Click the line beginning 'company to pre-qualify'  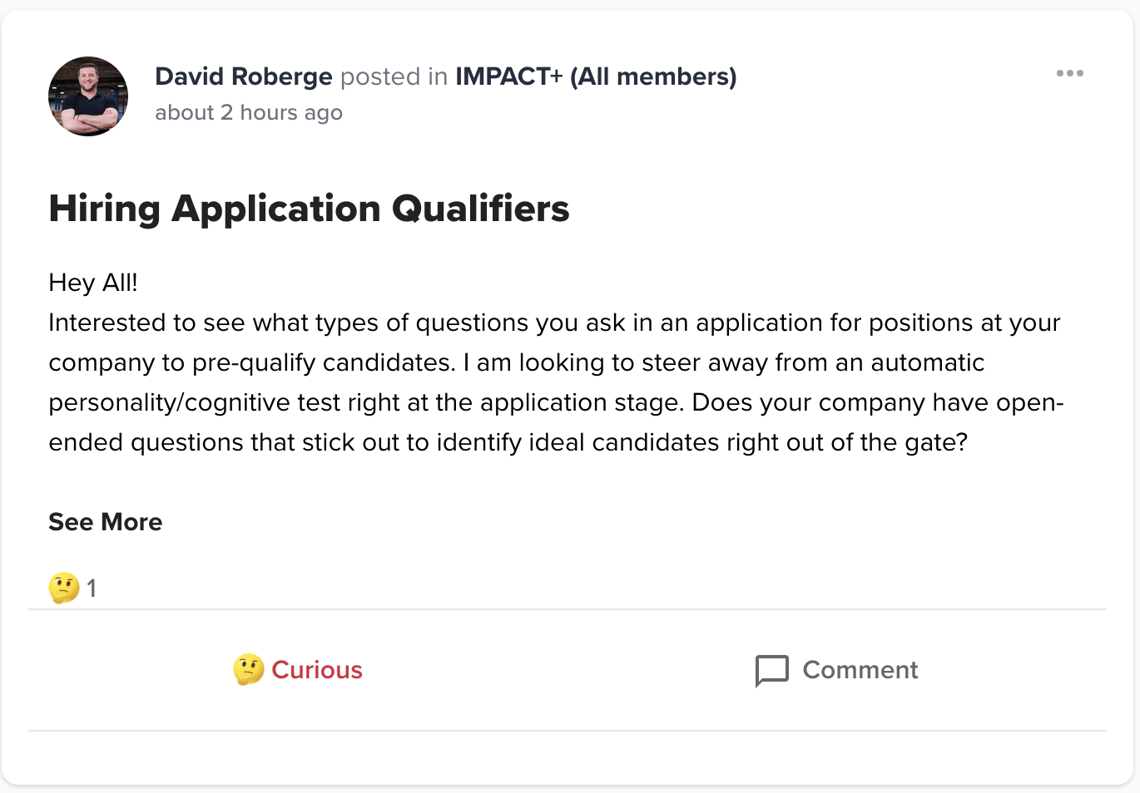click(516, 363)
